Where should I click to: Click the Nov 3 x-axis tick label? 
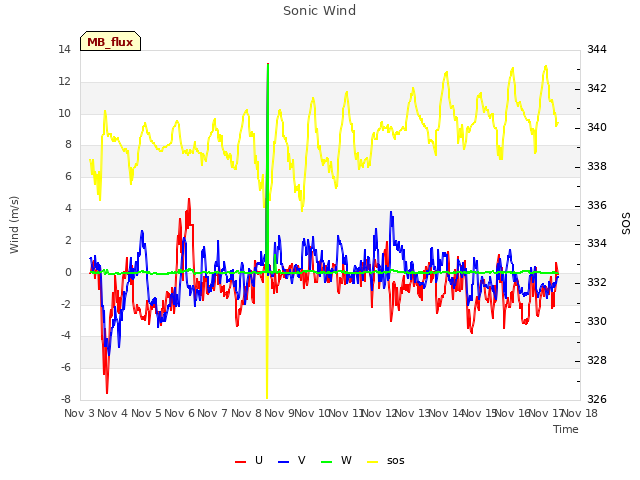(x=79, y=413)
